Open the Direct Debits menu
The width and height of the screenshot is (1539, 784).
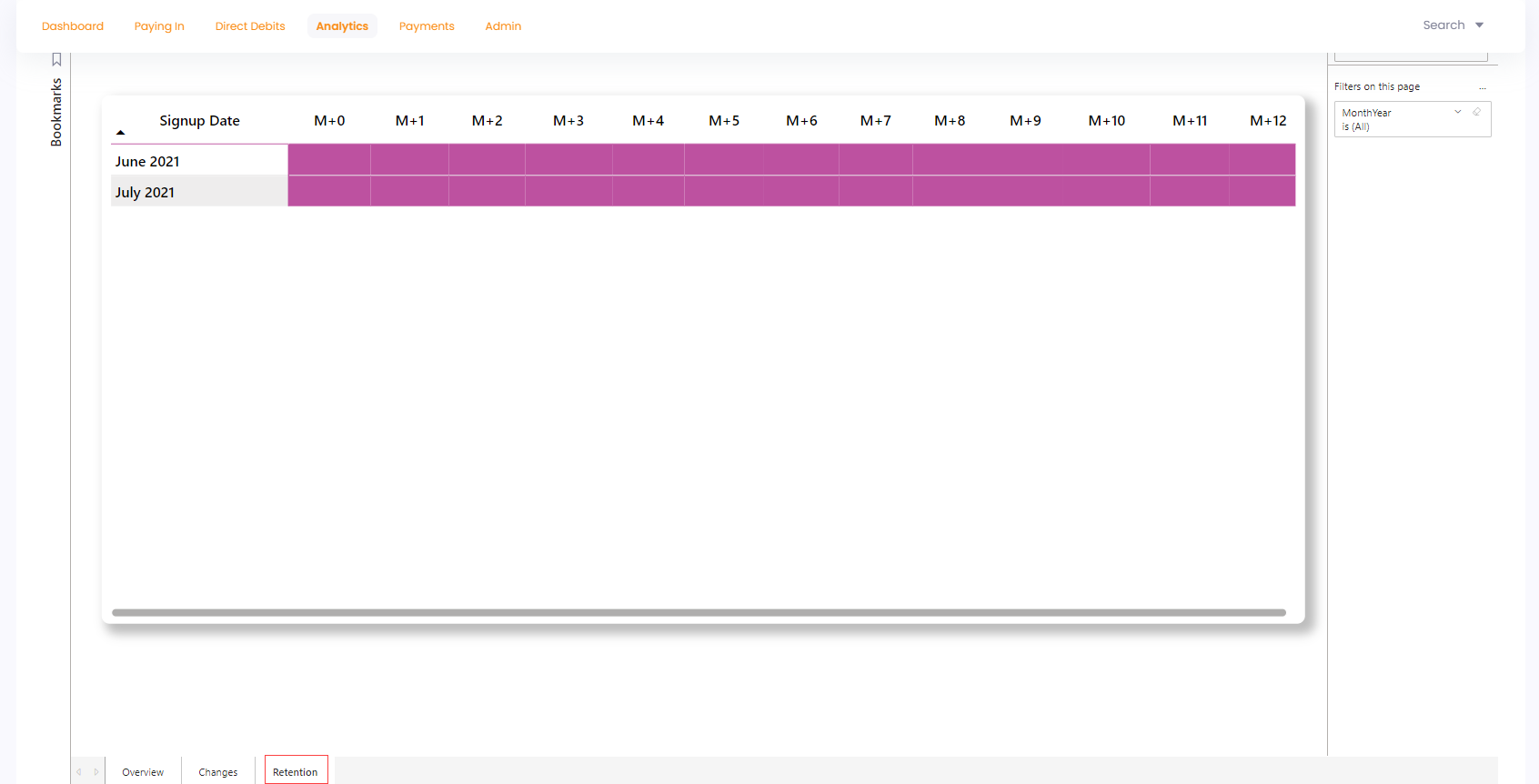[x=250, y=26]
